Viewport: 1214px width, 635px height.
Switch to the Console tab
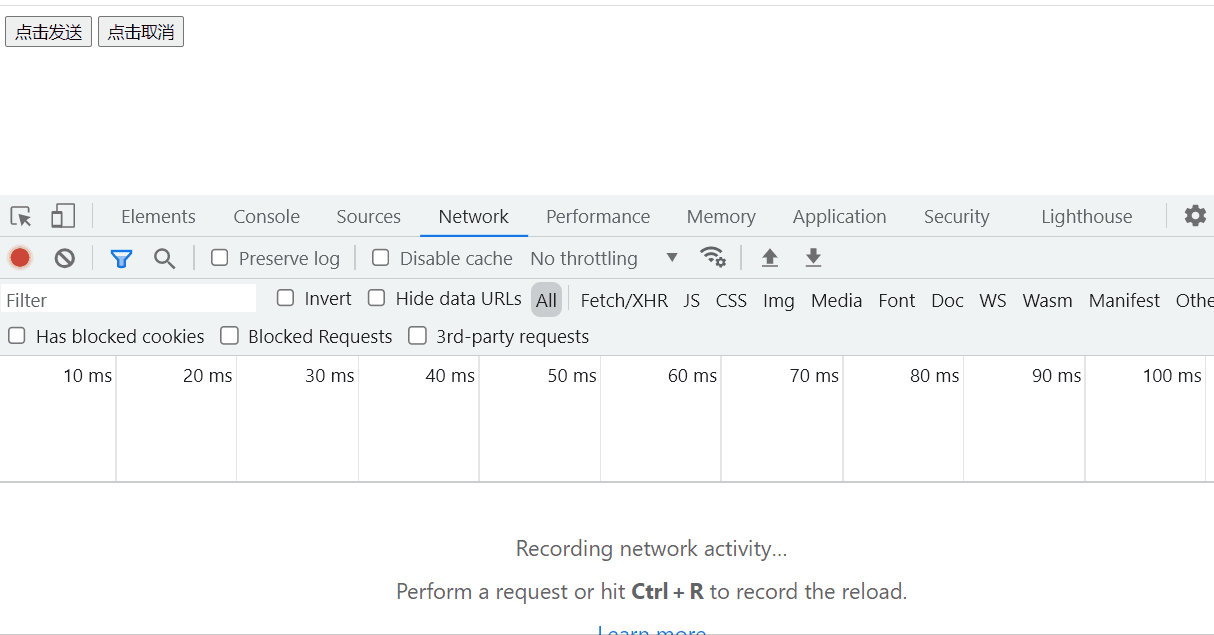click(267, 216)
